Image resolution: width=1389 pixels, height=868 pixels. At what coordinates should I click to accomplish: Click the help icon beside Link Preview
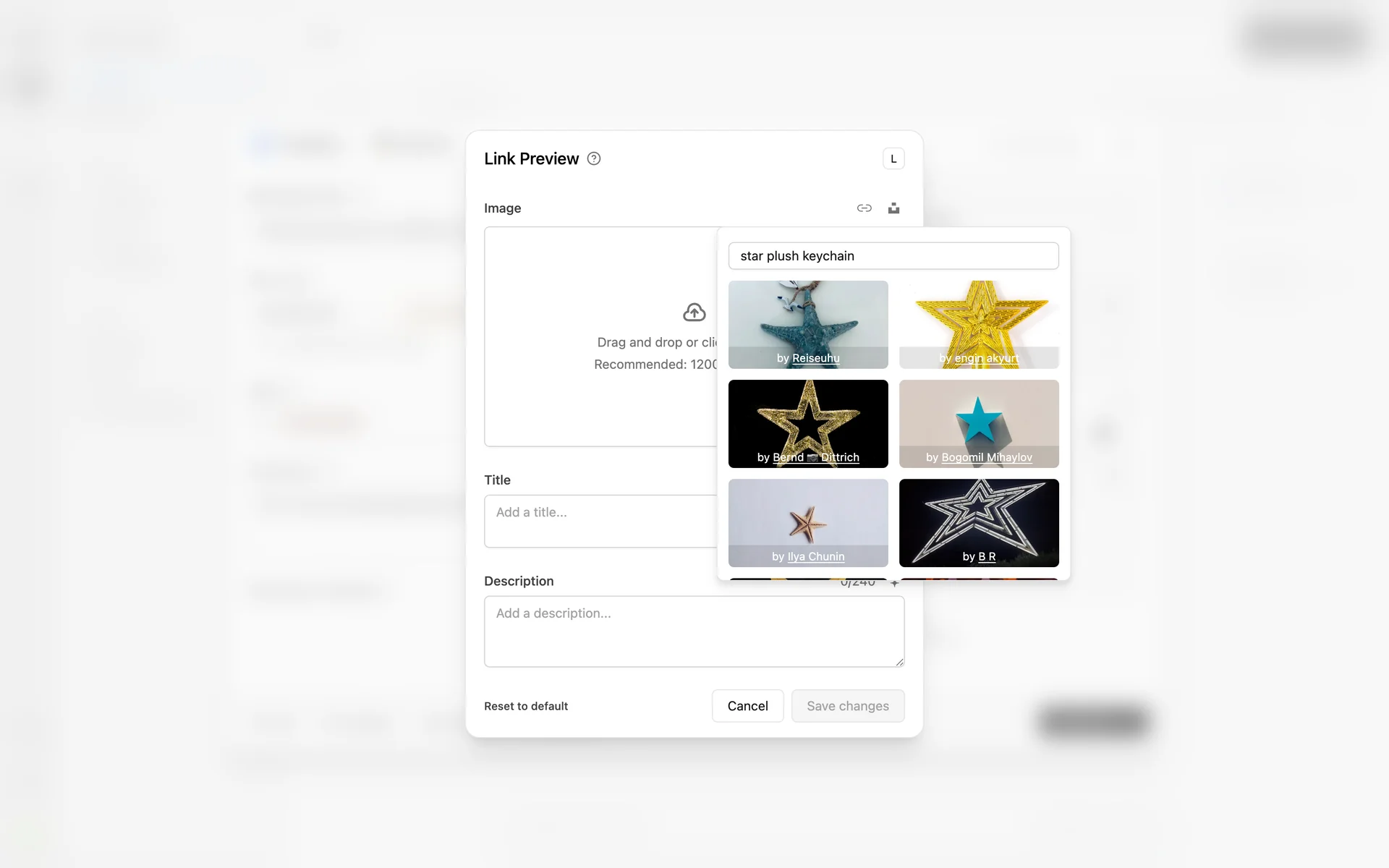pyautogui.click(x=593, y=158)
